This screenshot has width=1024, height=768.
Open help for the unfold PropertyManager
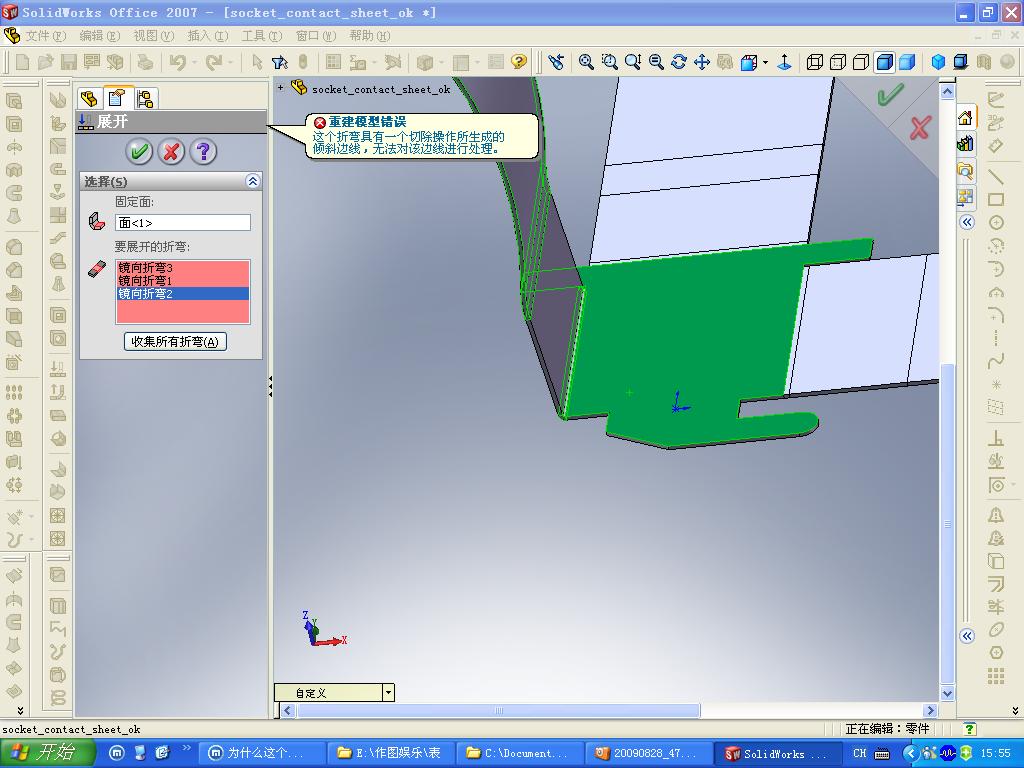(x=203, y=152)
